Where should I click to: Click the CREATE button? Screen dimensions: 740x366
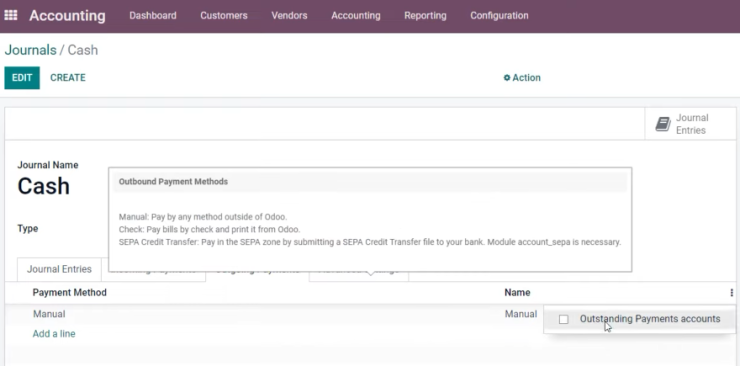point(68,78)
